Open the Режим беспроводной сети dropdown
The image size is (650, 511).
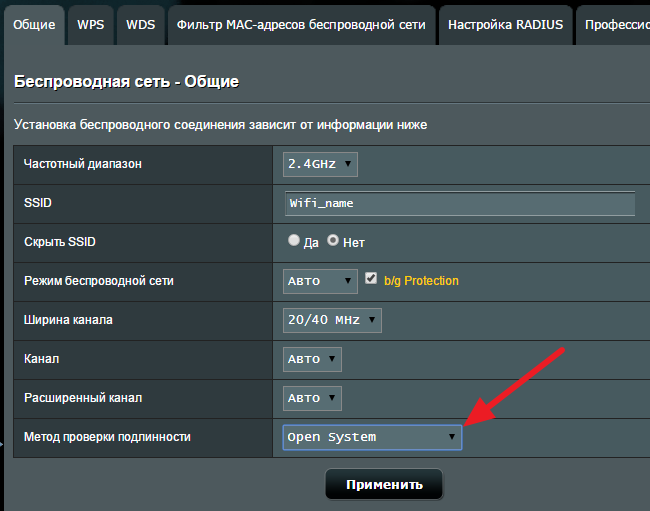[x=320, y=281]
